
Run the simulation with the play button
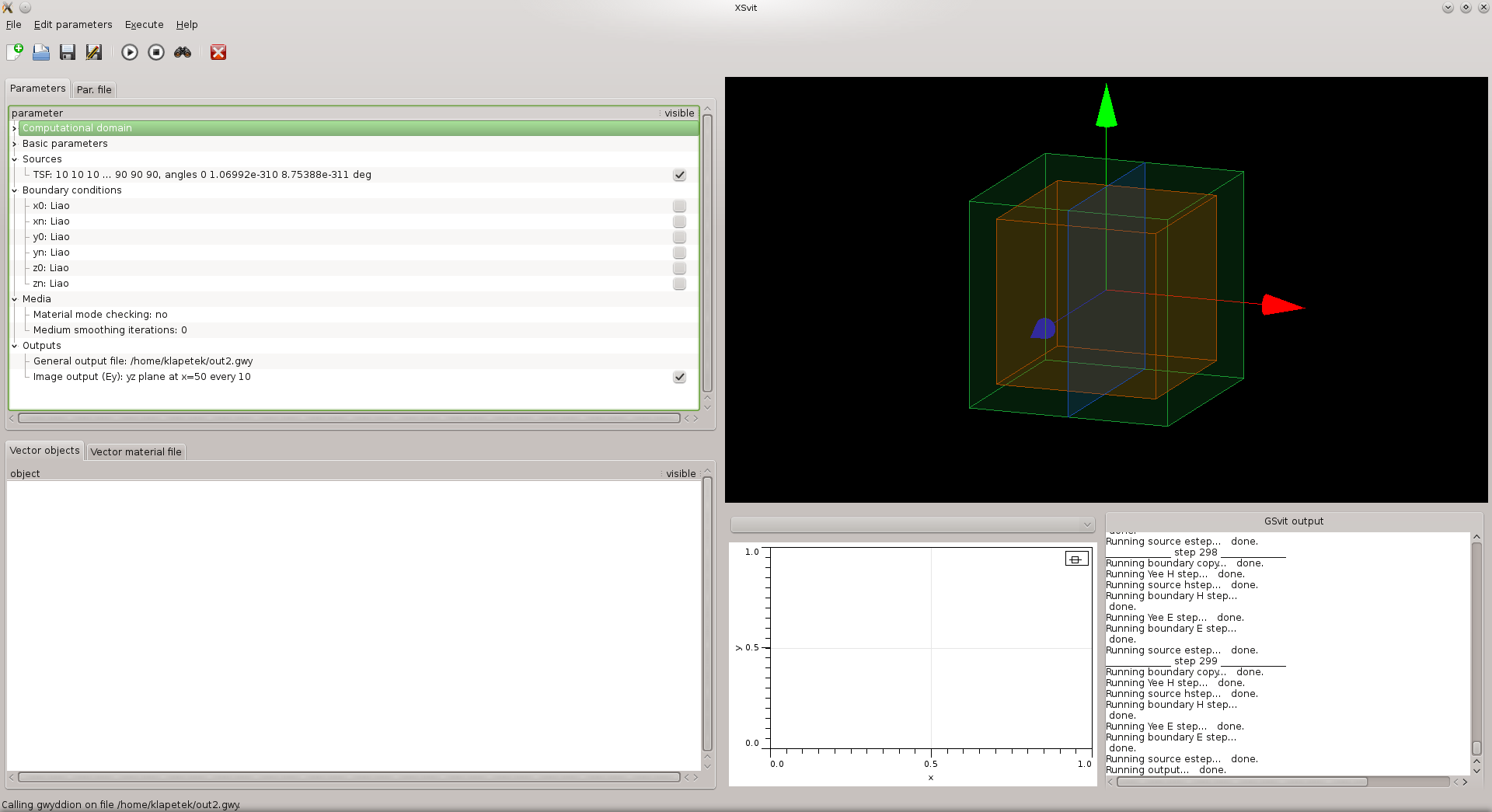coord(130,52)
